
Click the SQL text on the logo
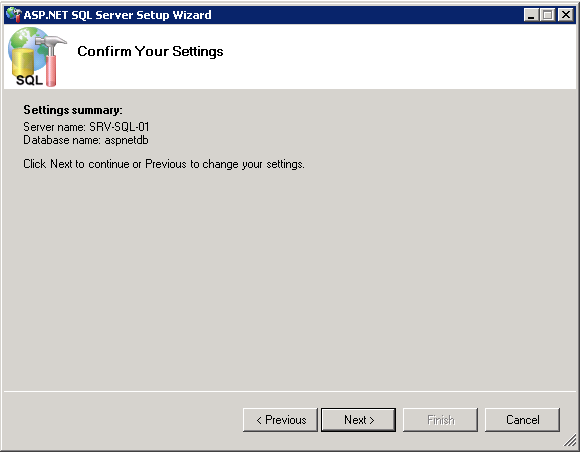(29, 80)
